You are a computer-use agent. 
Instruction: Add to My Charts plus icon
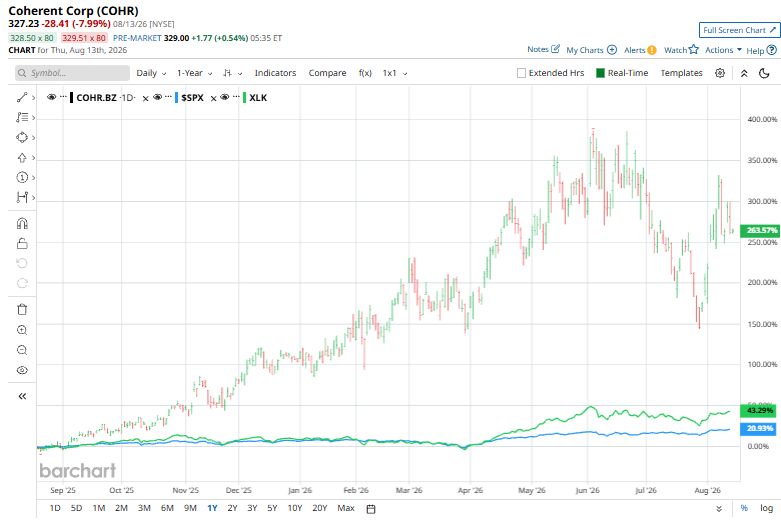[612, 50]
